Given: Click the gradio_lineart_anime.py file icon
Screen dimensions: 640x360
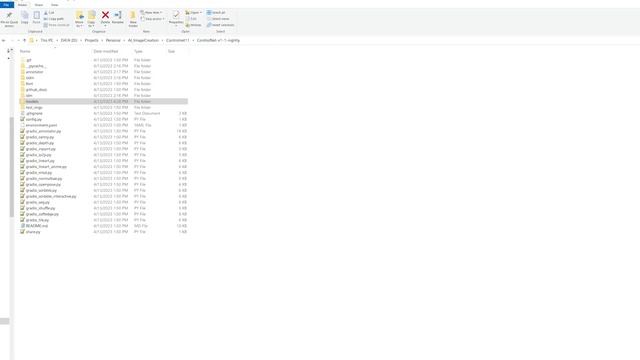Looking at the screenshot, I should click(22, 167).
